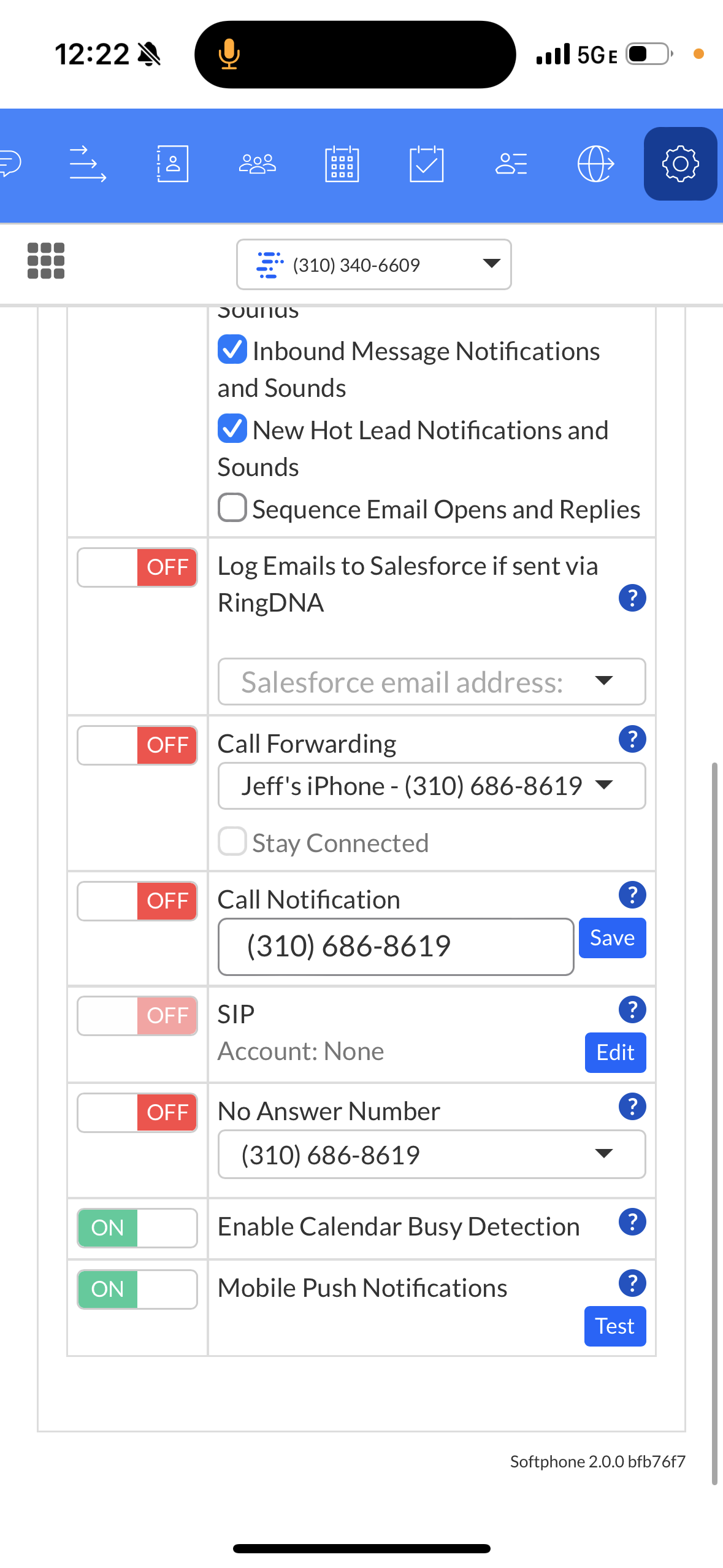Open the team group icon
The image size is (723, 1568).
pyautogui.click(x=257, y=164)
